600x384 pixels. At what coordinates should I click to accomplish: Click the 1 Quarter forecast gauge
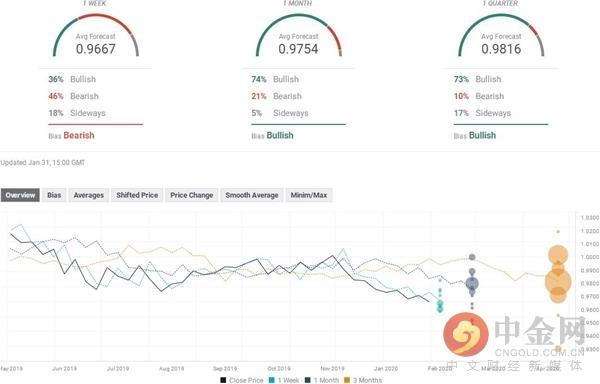click(x=501, y=36)
